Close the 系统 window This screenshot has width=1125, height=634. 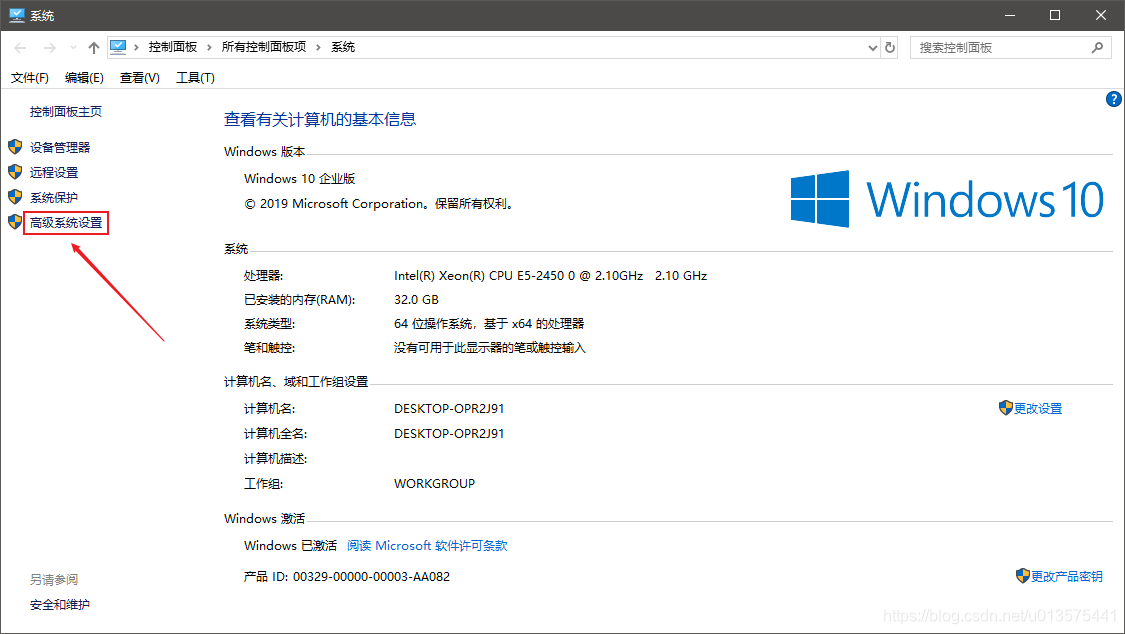(1101, 15)
